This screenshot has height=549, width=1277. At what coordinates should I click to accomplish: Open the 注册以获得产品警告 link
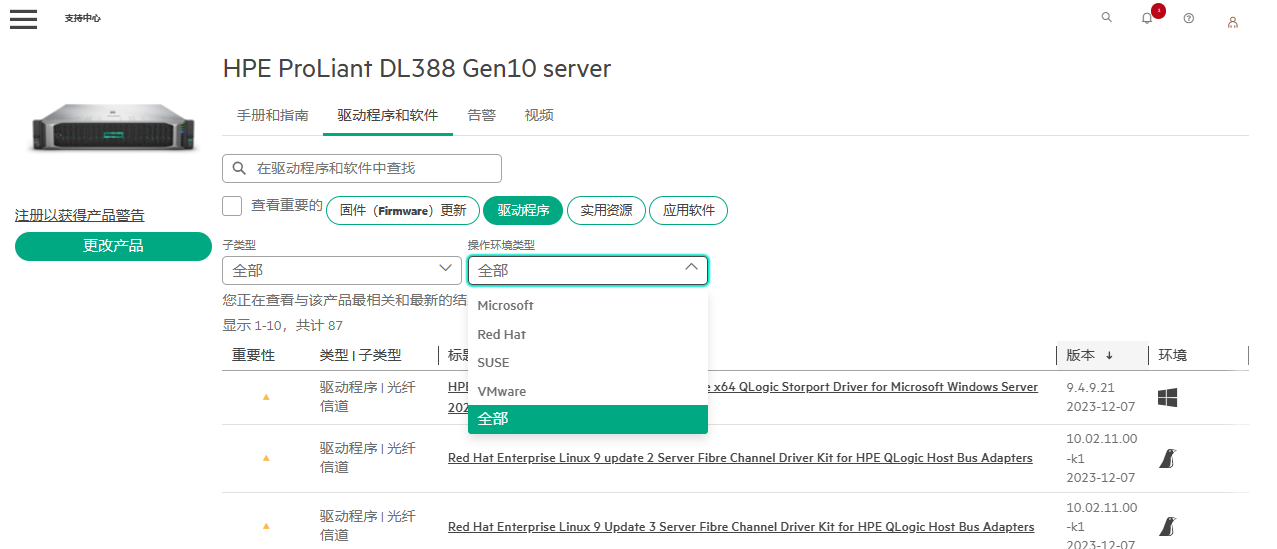79,215
